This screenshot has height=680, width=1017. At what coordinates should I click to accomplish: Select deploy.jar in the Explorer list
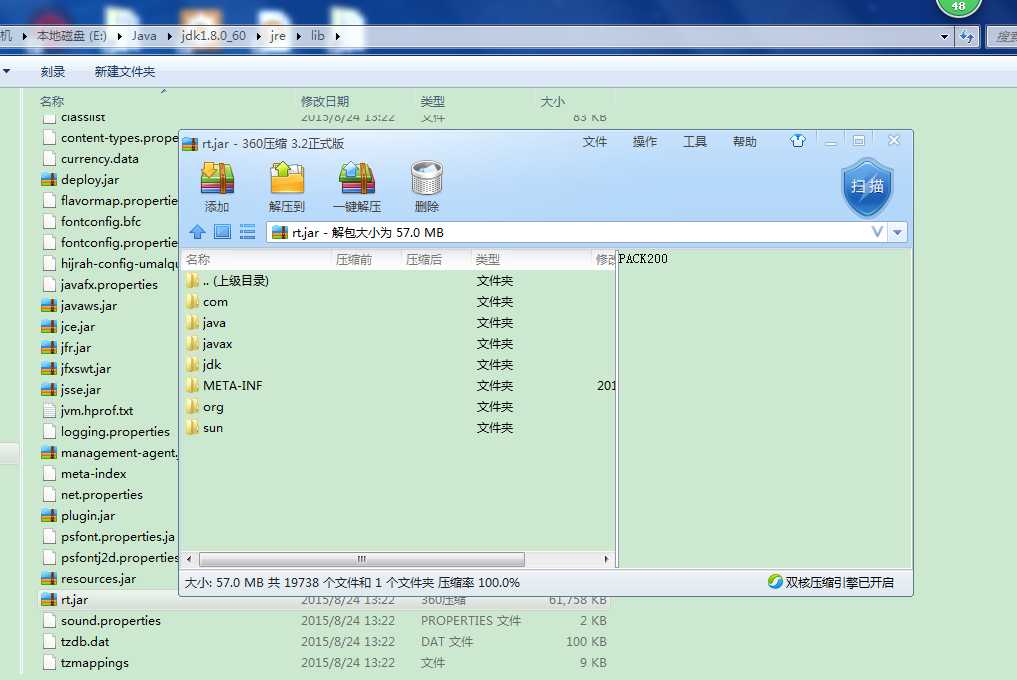click(90, 180)
